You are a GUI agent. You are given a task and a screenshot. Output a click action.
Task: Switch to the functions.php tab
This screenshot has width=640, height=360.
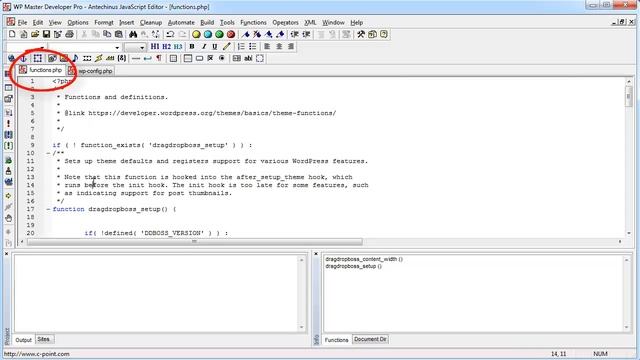pos(41,70)
